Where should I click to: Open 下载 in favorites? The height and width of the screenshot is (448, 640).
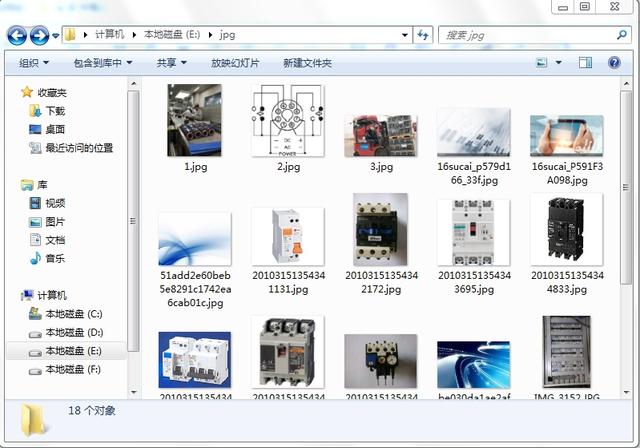(55, 111)
